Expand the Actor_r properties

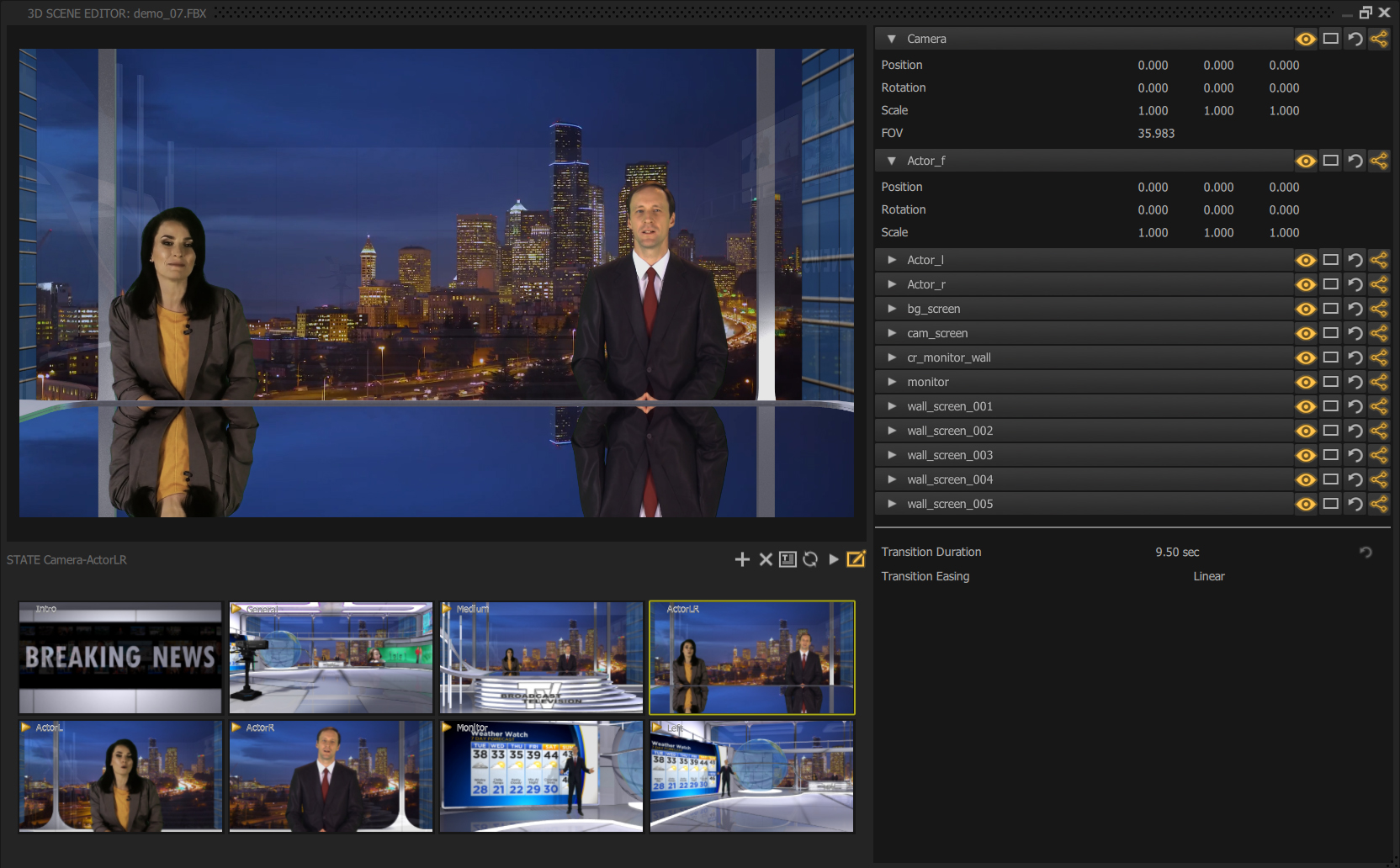892,284
